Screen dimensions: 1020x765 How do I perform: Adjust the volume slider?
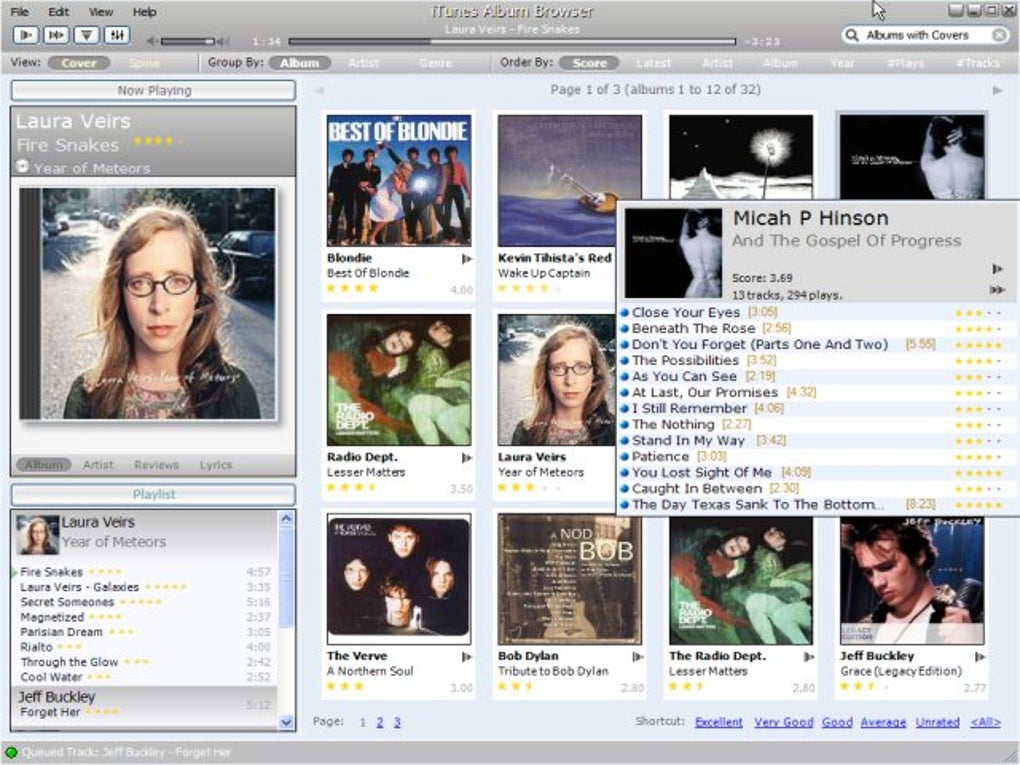point(188,42)
